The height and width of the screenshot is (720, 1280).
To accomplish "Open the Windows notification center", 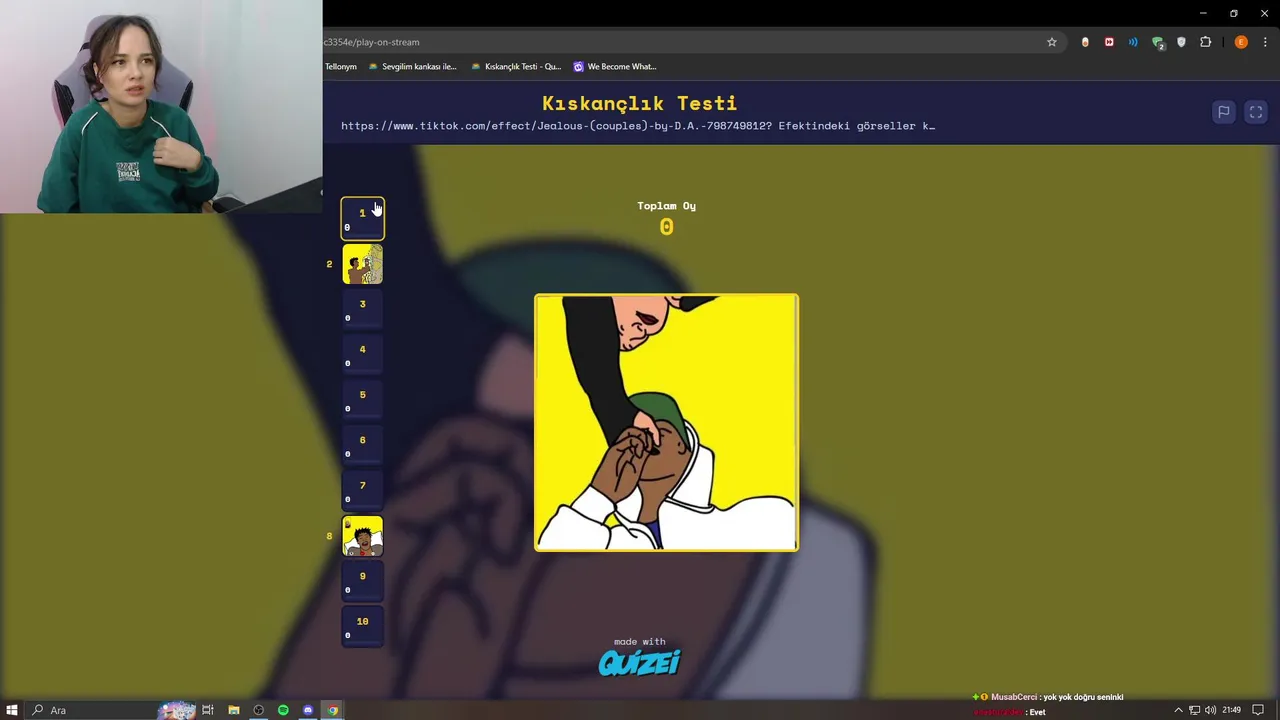I will click(x=1258, y=710).
